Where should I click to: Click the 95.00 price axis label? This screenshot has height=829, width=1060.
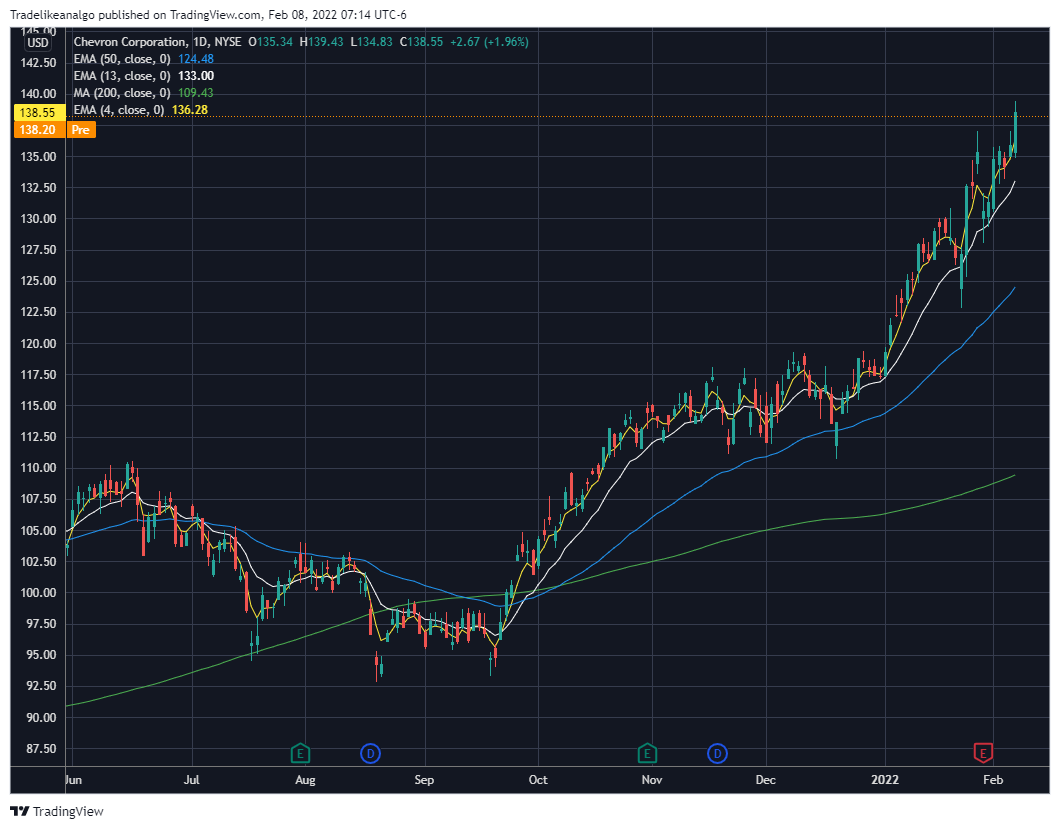[39, 655]
